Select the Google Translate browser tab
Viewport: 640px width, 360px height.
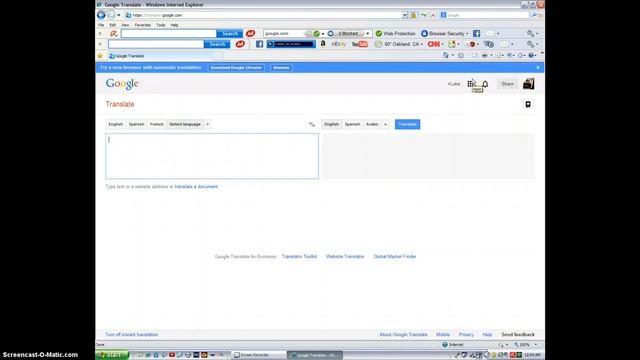(x=159, y=56)
